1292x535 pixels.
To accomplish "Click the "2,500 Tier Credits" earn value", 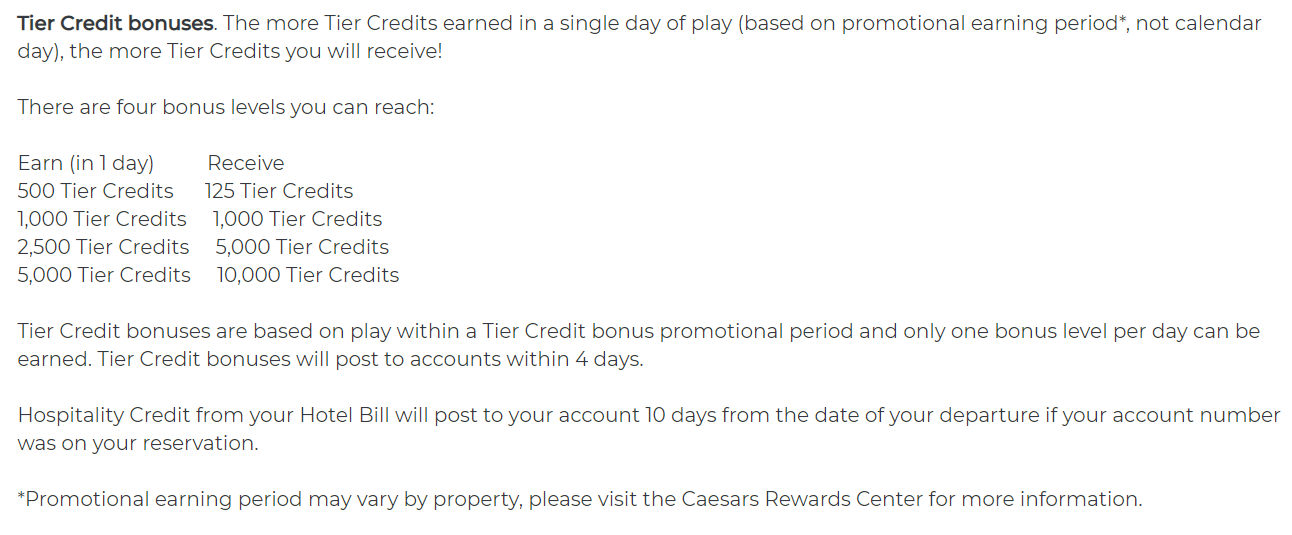I will 103,247.
